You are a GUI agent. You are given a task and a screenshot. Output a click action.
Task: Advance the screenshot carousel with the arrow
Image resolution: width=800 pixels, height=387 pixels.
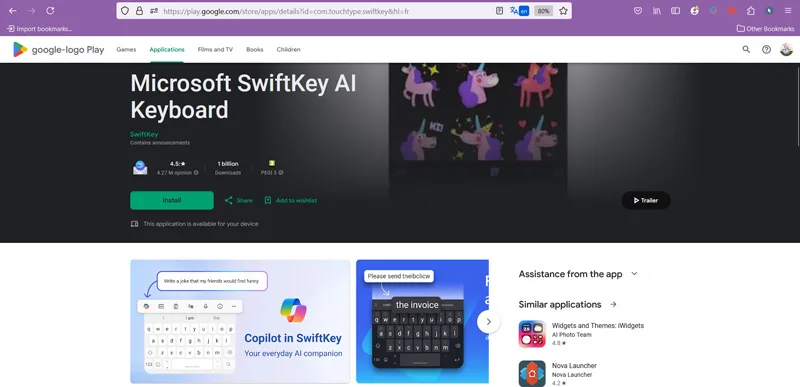point(489,322)
